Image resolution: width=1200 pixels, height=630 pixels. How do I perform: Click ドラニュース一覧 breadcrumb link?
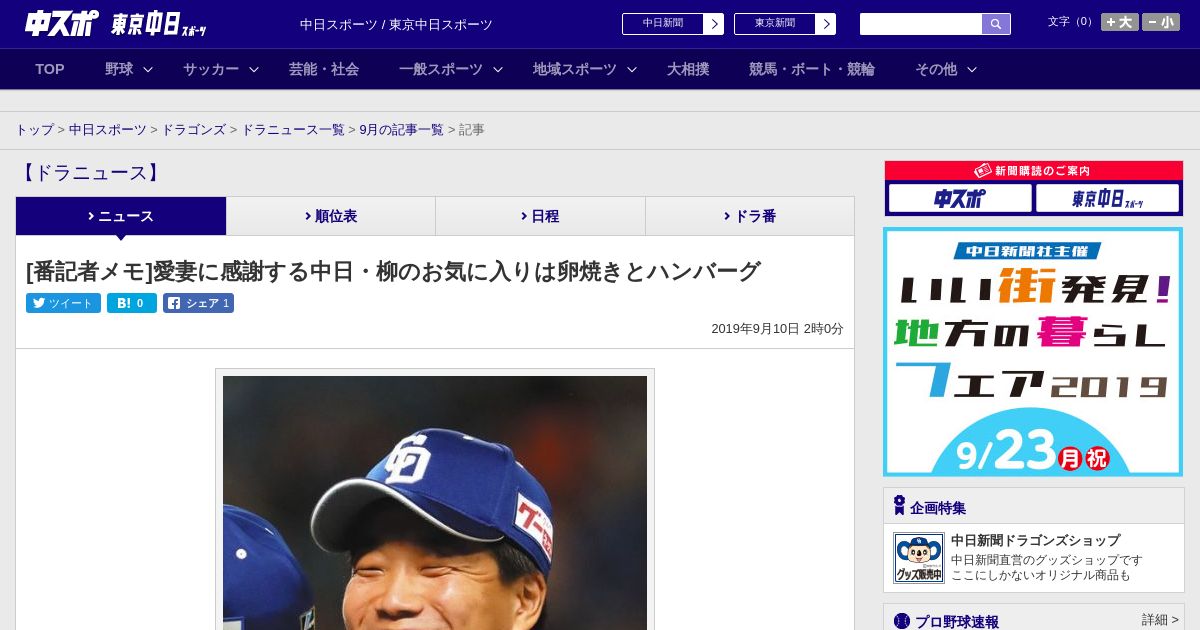tap(293, 130)
